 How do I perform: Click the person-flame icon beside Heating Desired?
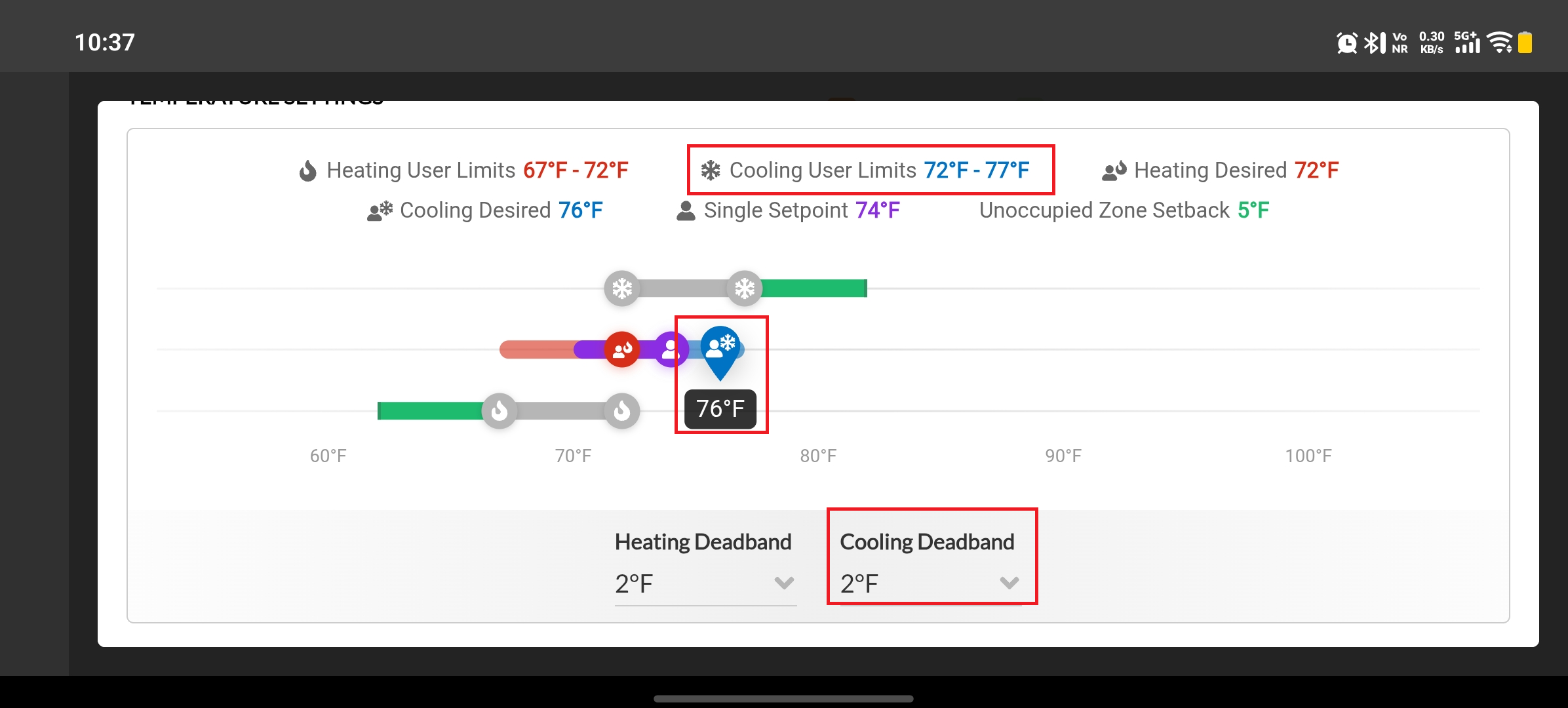coord(1114,170)
